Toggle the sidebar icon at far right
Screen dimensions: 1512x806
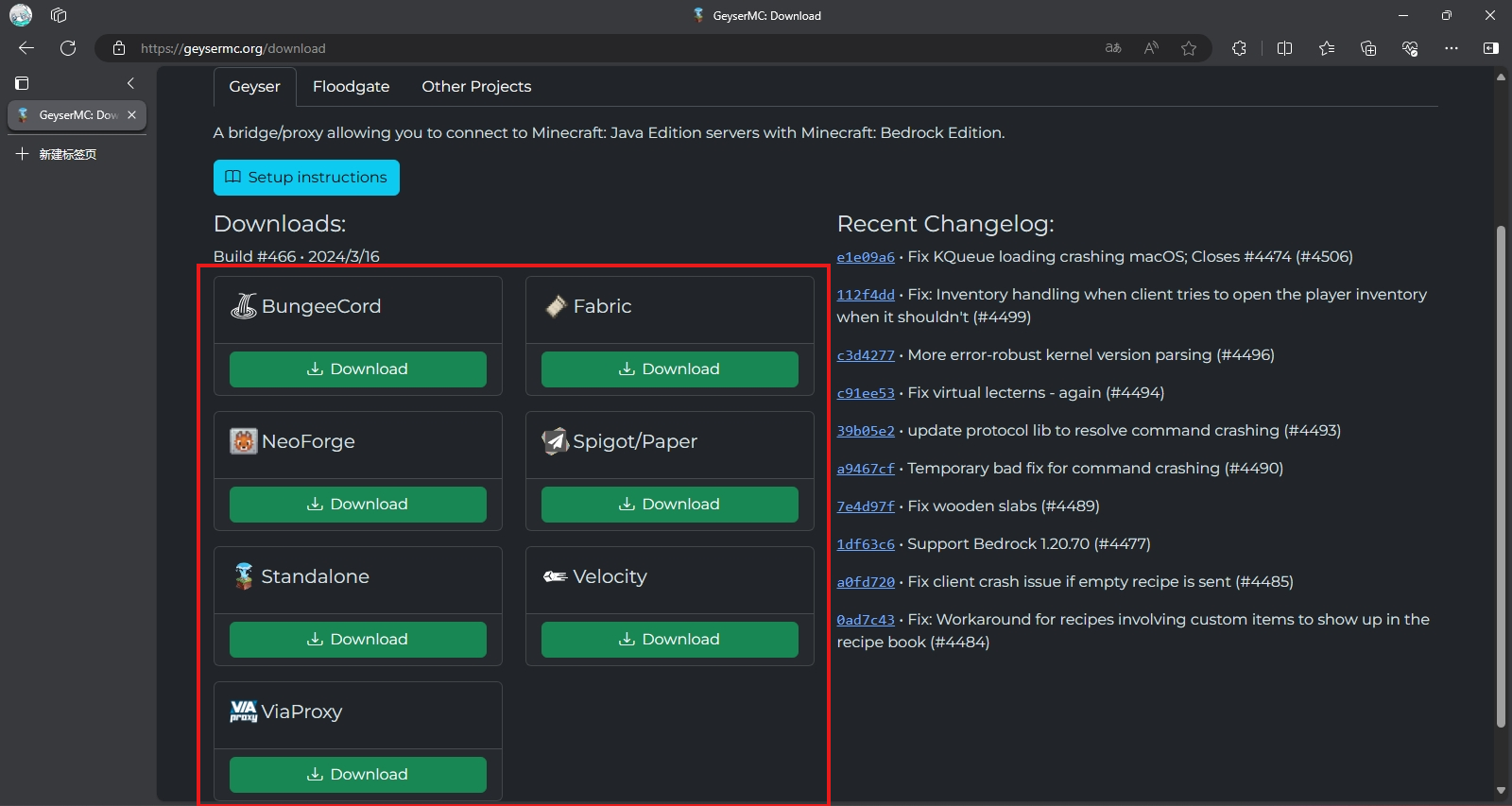click(1491, 48)
